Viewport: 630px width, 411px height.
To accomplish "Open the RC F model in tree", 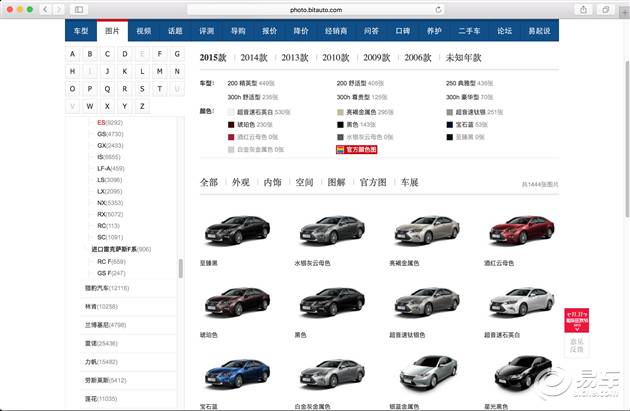I will (x=111, y=262).
